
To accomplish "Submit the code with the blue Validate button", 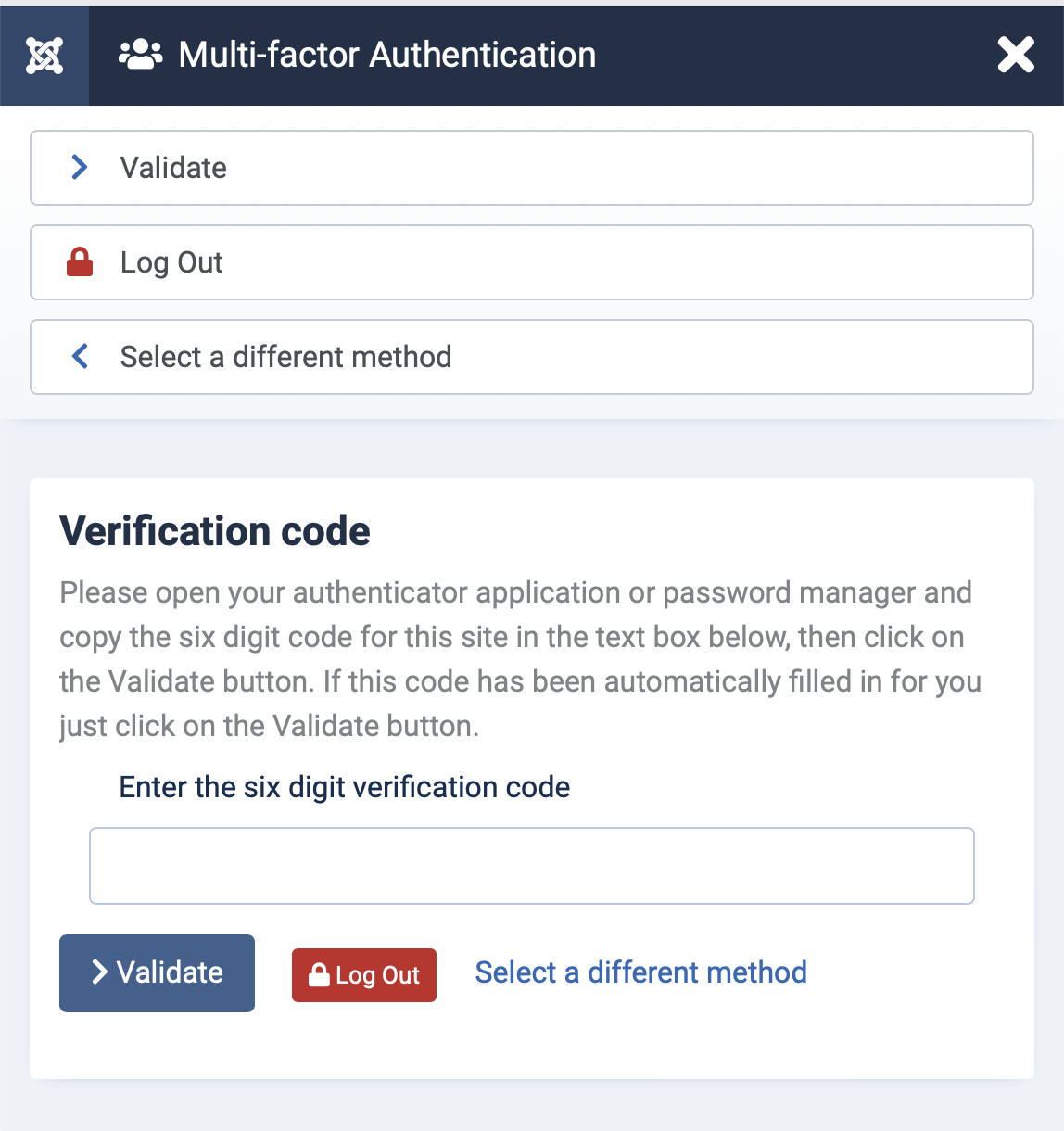I will (x=157, y=972).
